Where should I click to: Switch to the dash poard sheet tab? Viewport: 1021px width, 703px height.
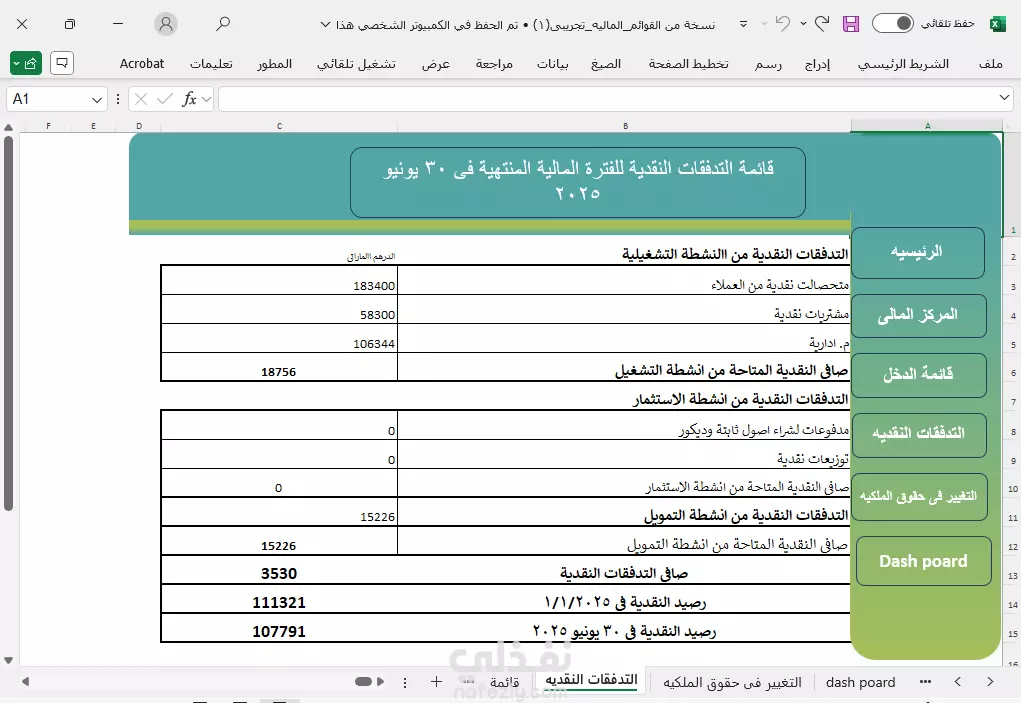pos(860,682)
